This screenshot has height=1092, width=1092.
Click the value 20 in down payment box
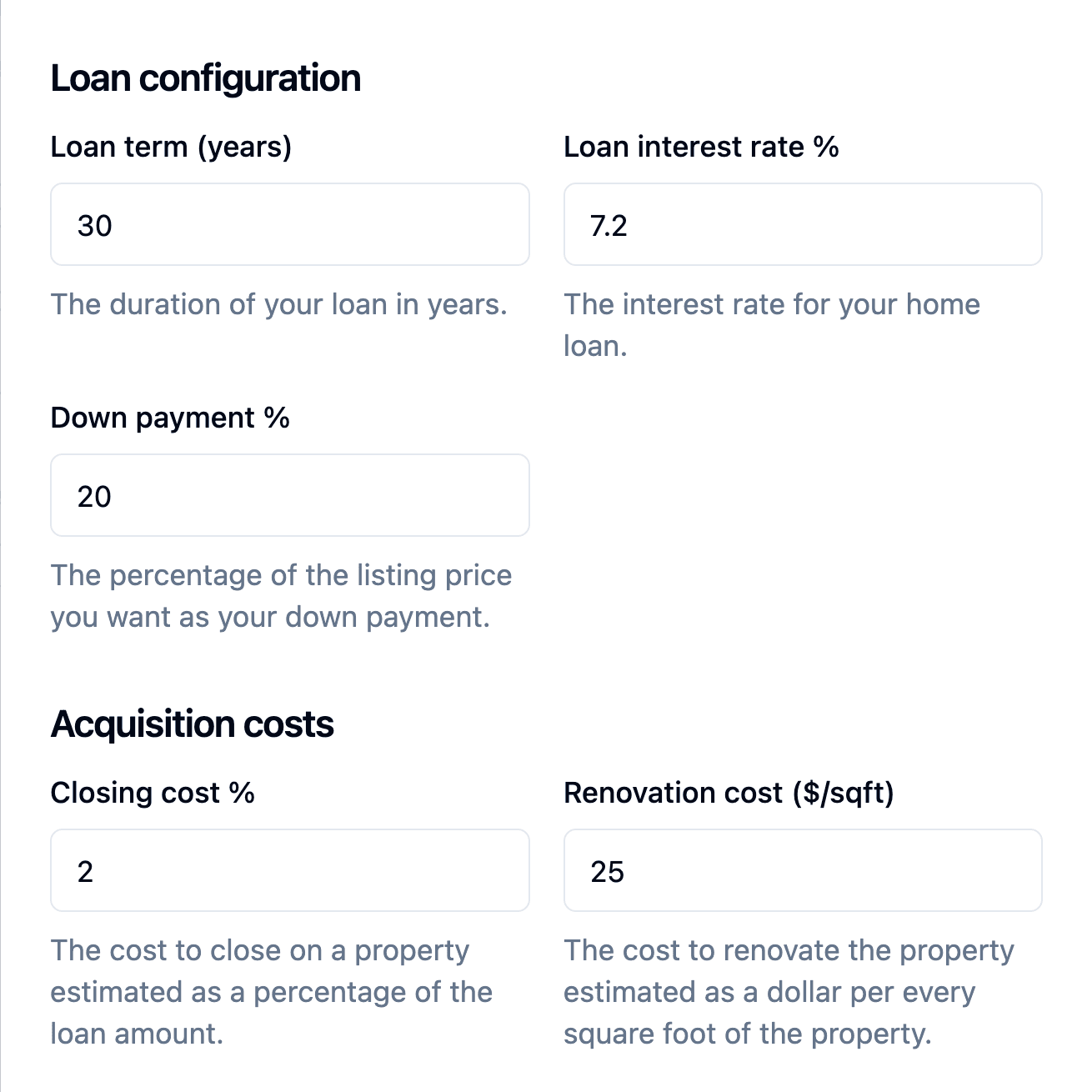pos(94,497)
